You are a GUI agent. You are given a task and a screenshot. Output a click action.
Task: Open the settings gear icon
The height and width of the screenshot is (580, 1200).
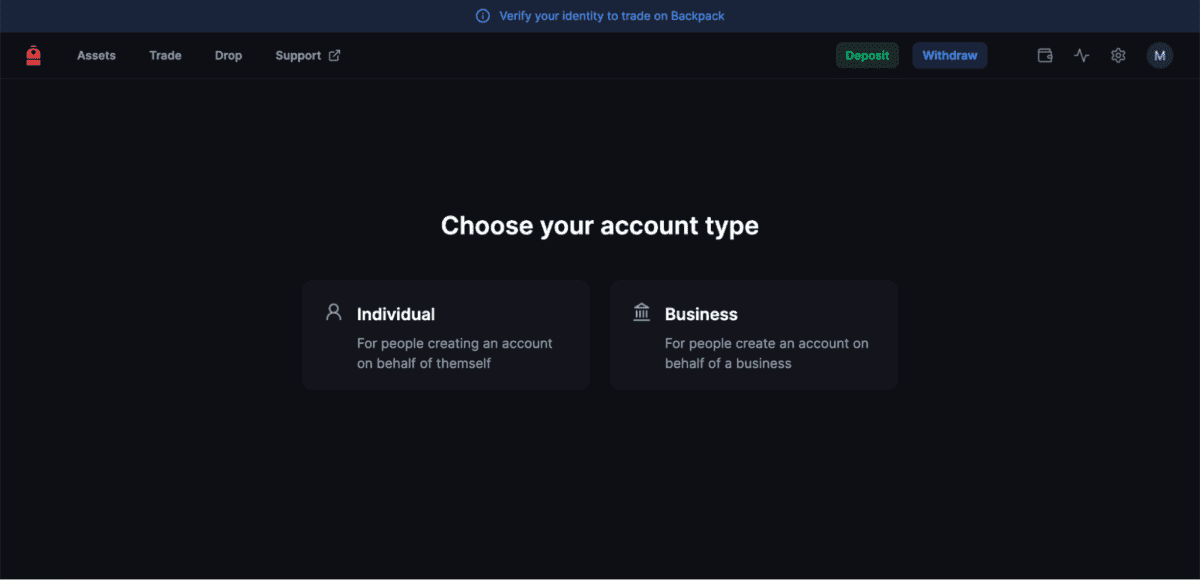pos(1118,56)
